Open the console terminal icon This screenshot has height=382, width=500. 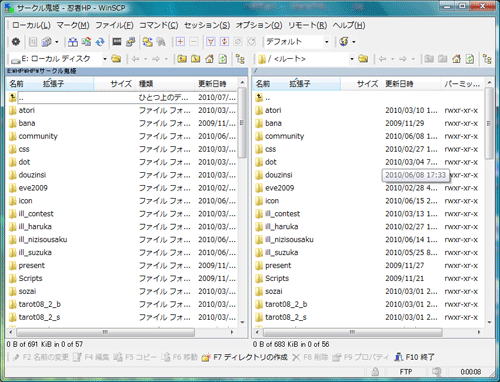point(117,42)
